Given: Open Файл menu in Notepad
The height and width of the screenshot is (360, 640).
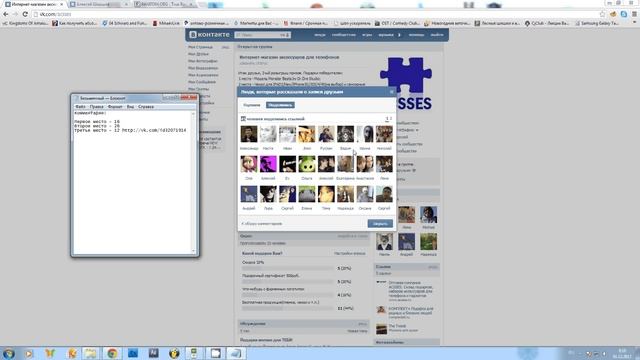Looking at the screenshot, I should [x=80, y=107].
